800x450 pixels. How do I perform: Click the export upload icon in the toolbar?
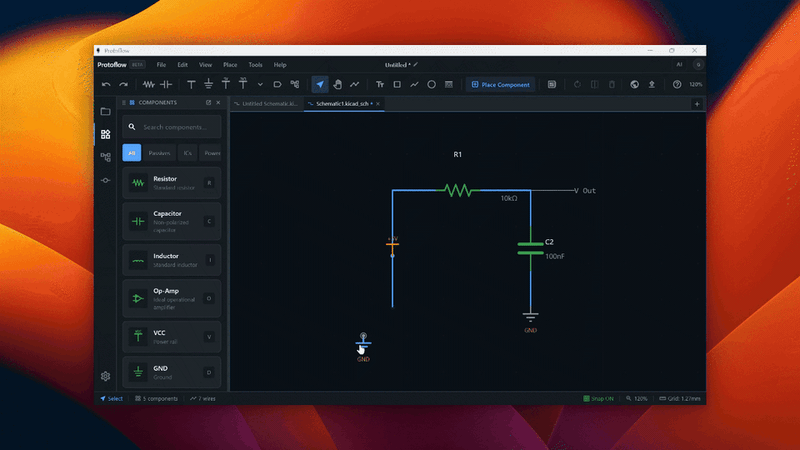pyautogui.click(x=652, y=85)
